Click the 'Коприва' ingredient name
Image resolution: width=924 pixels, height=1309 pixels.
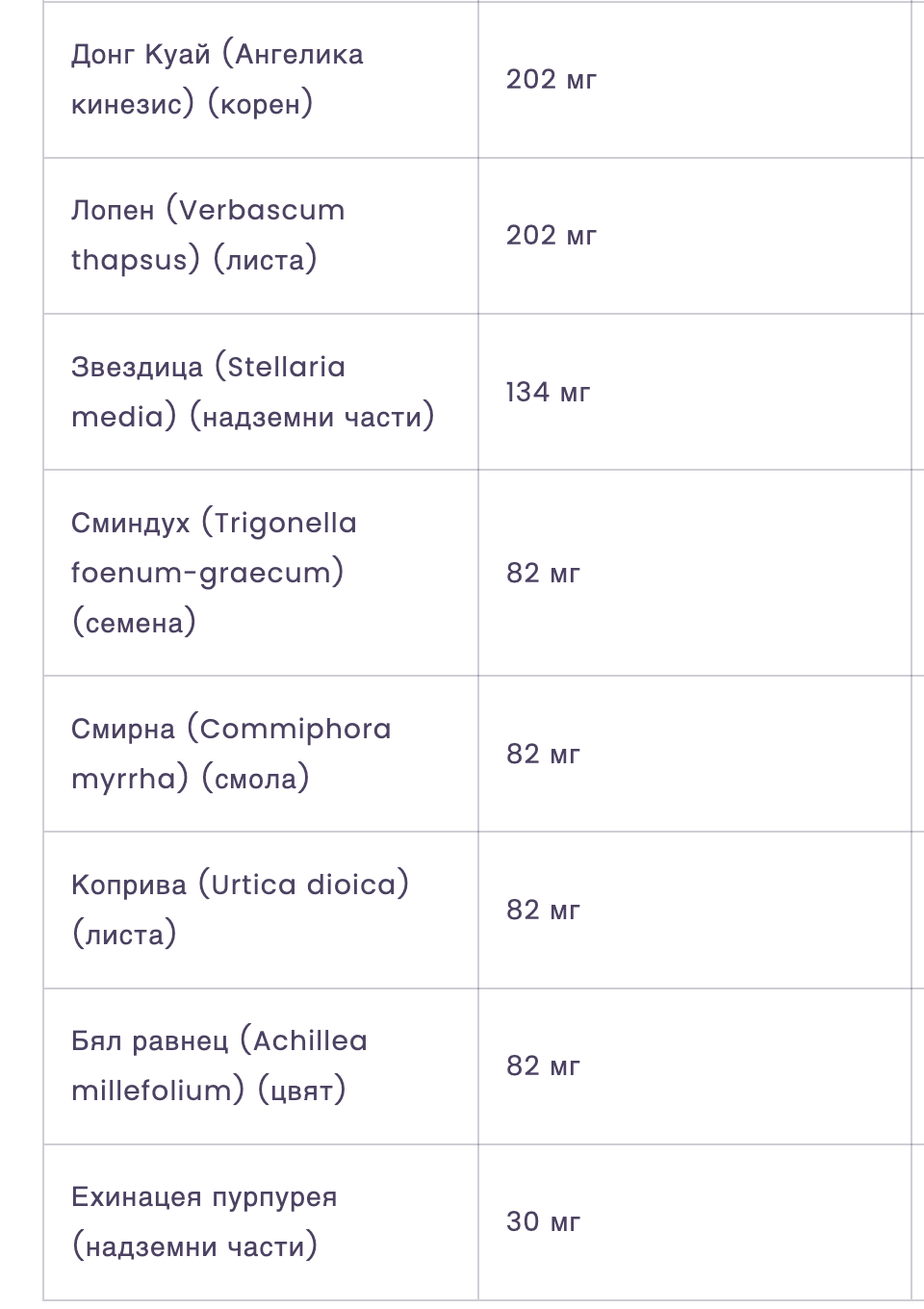coord(129,885)
